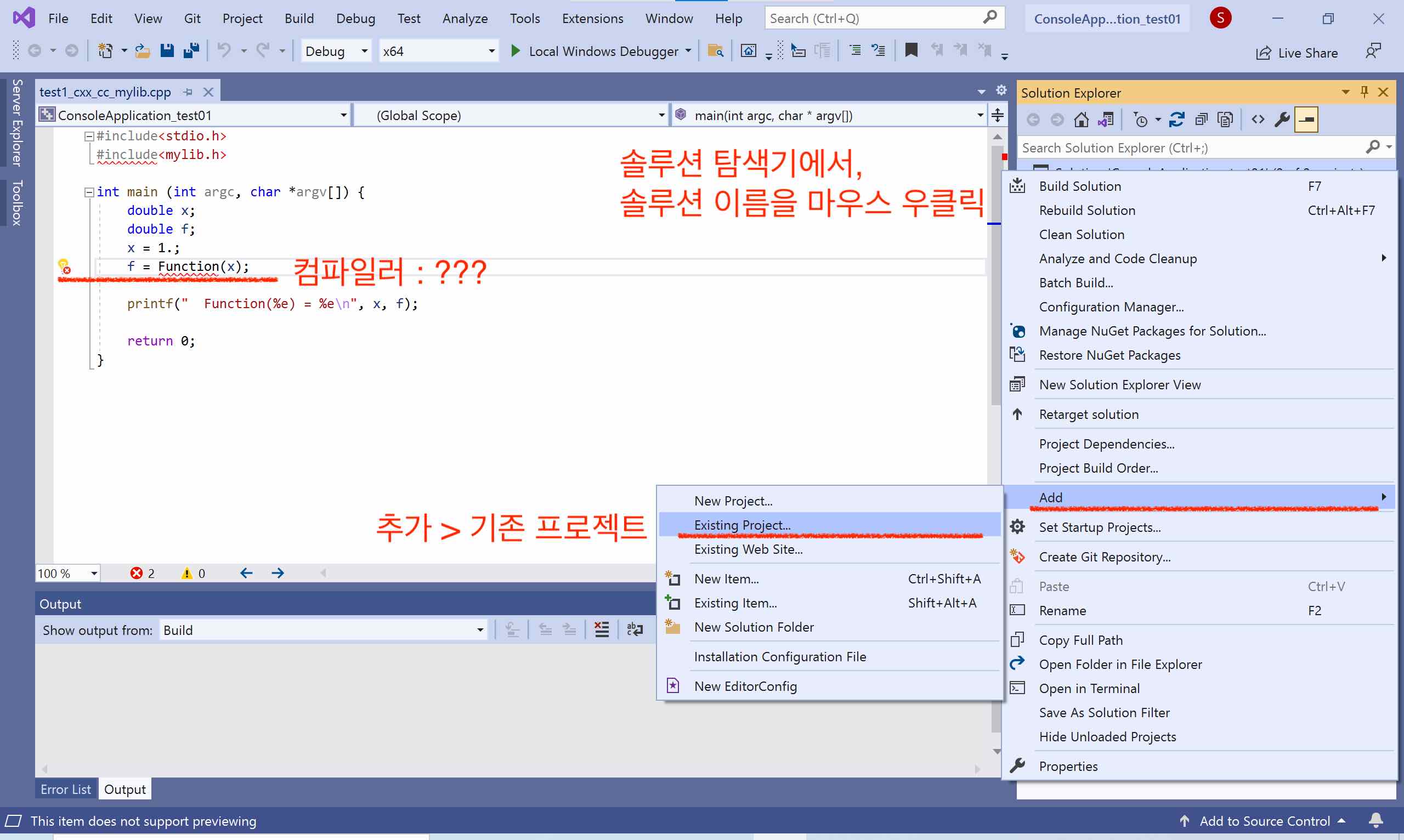1404x840 pixels.
Task: Click the editor settings gear icon
Action: click(x=1001, y=90)
